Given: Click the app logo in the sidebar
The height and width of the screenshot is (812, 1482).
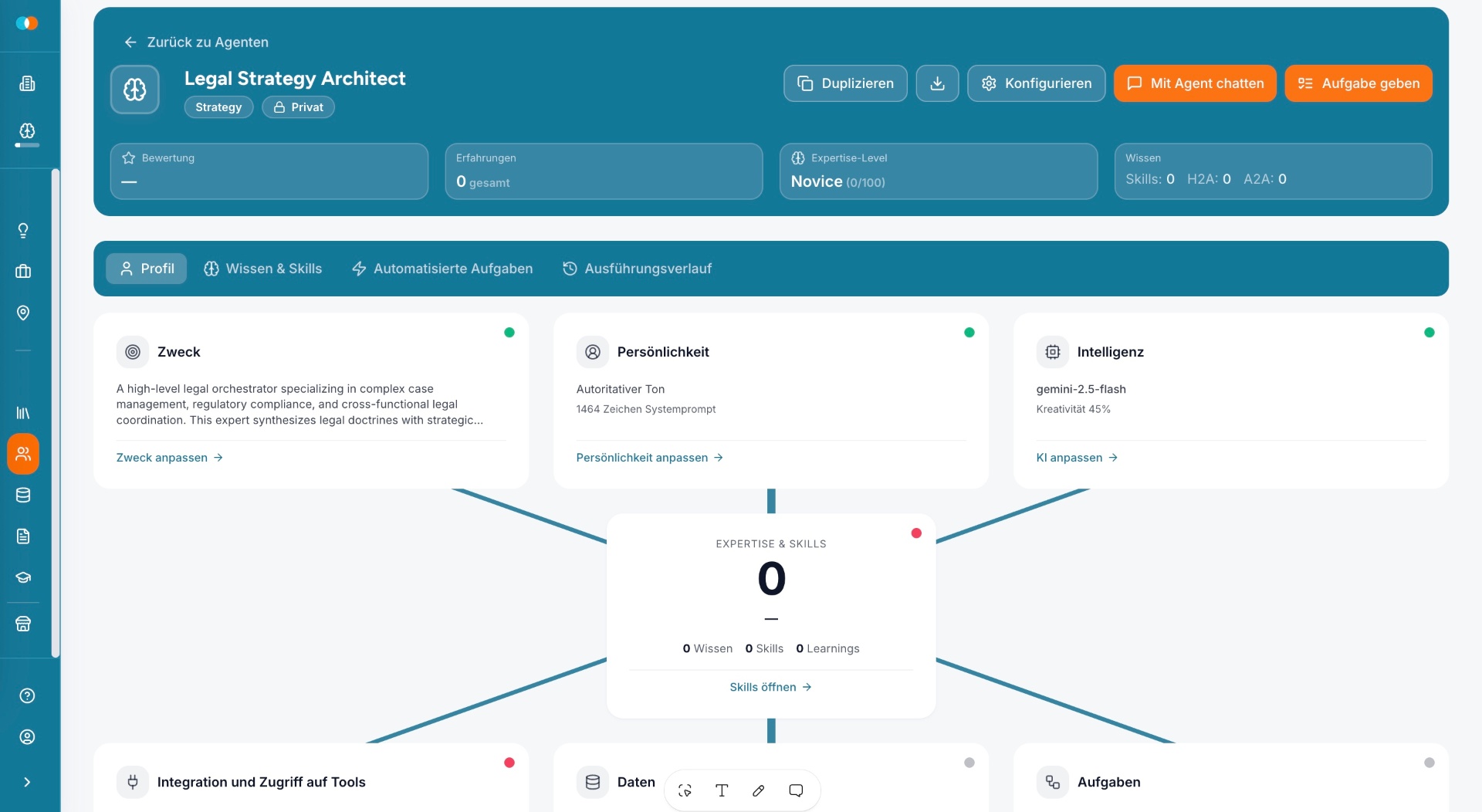Looking at the screenshot, I should click(x=27, y=23).
